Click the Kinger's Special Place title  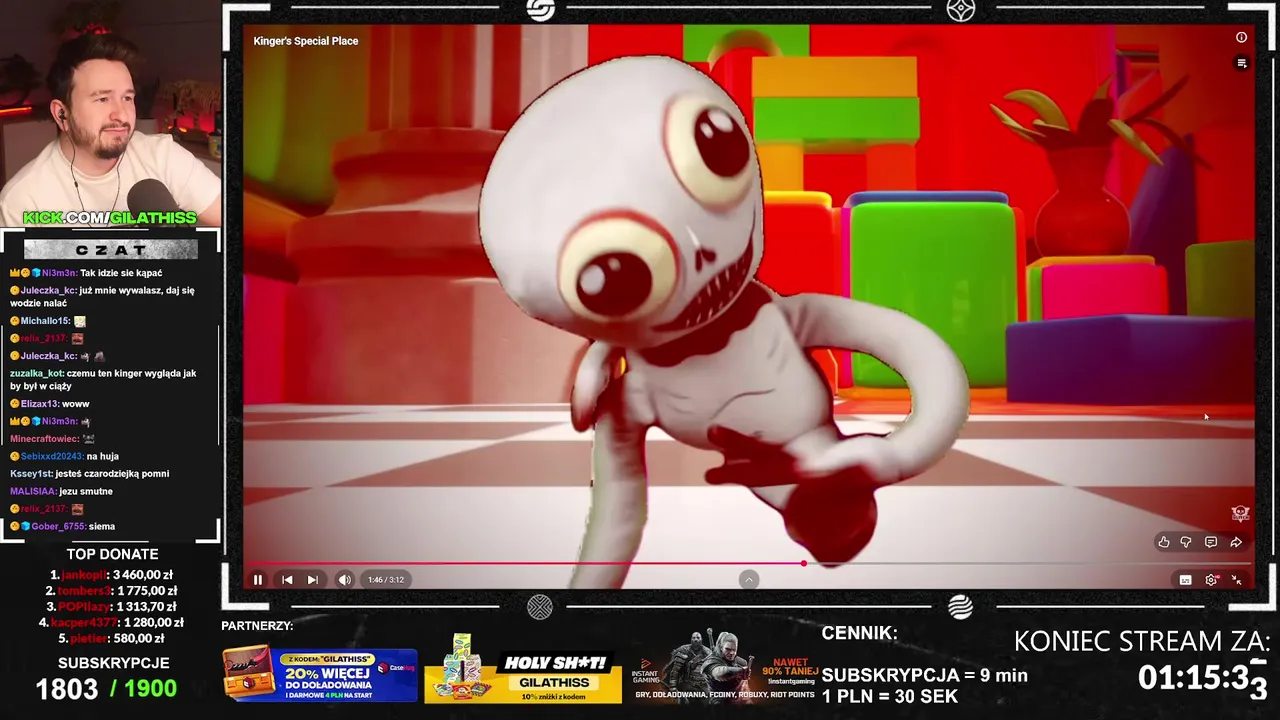click(x=306, y=41)
